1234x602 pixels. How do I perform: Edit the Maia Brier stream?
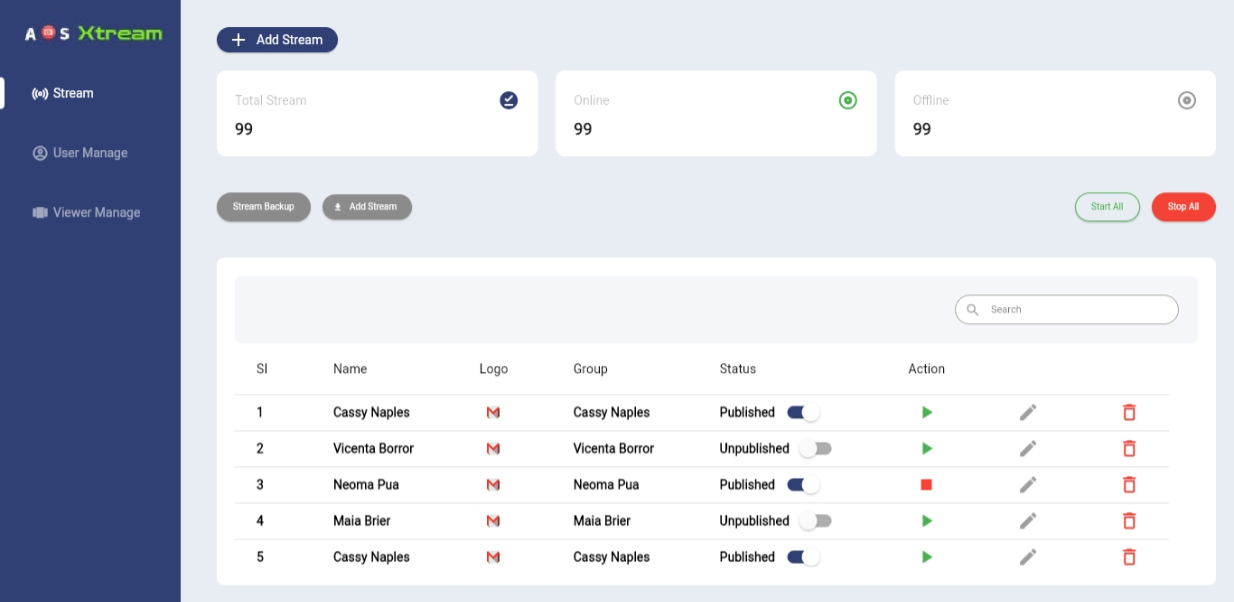(1027, 520)
